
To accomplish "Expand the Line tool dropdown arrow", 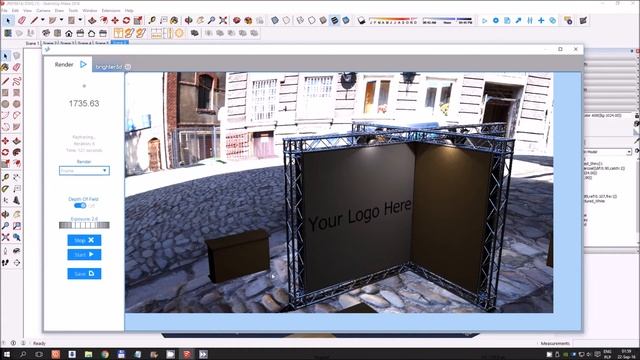I will pos(42,20).
